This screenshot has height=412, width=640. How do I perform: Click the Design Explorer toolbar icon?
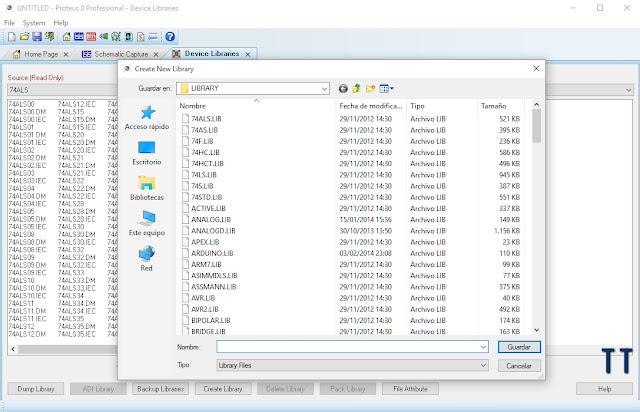point(128,37)
